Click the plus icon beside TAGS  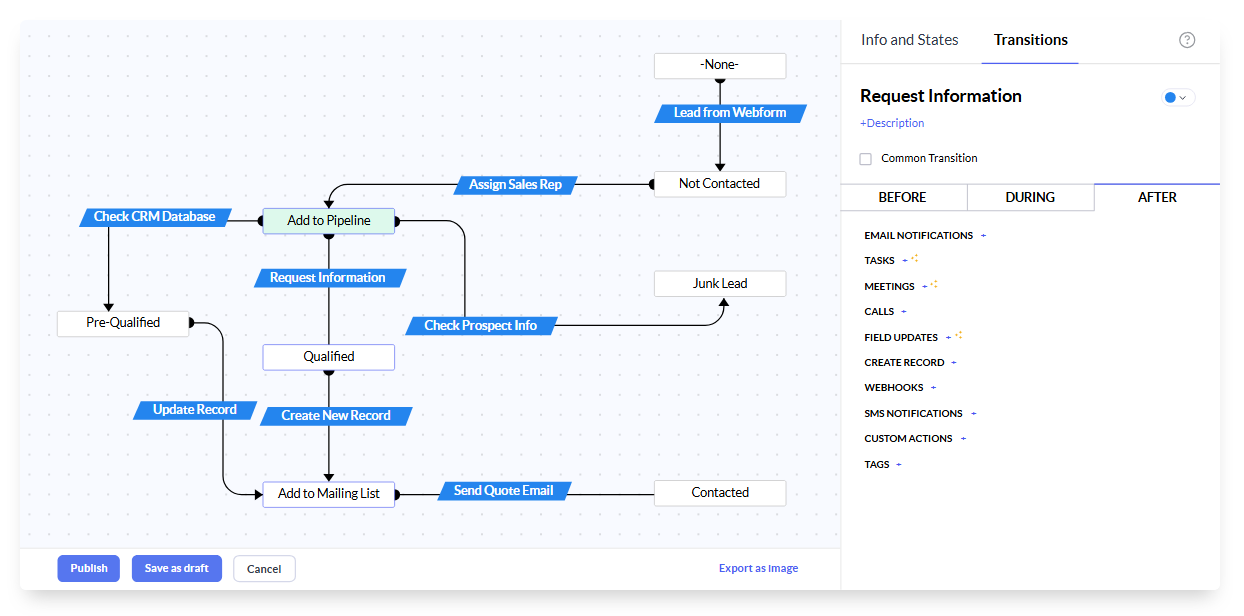tap(899, 465)
